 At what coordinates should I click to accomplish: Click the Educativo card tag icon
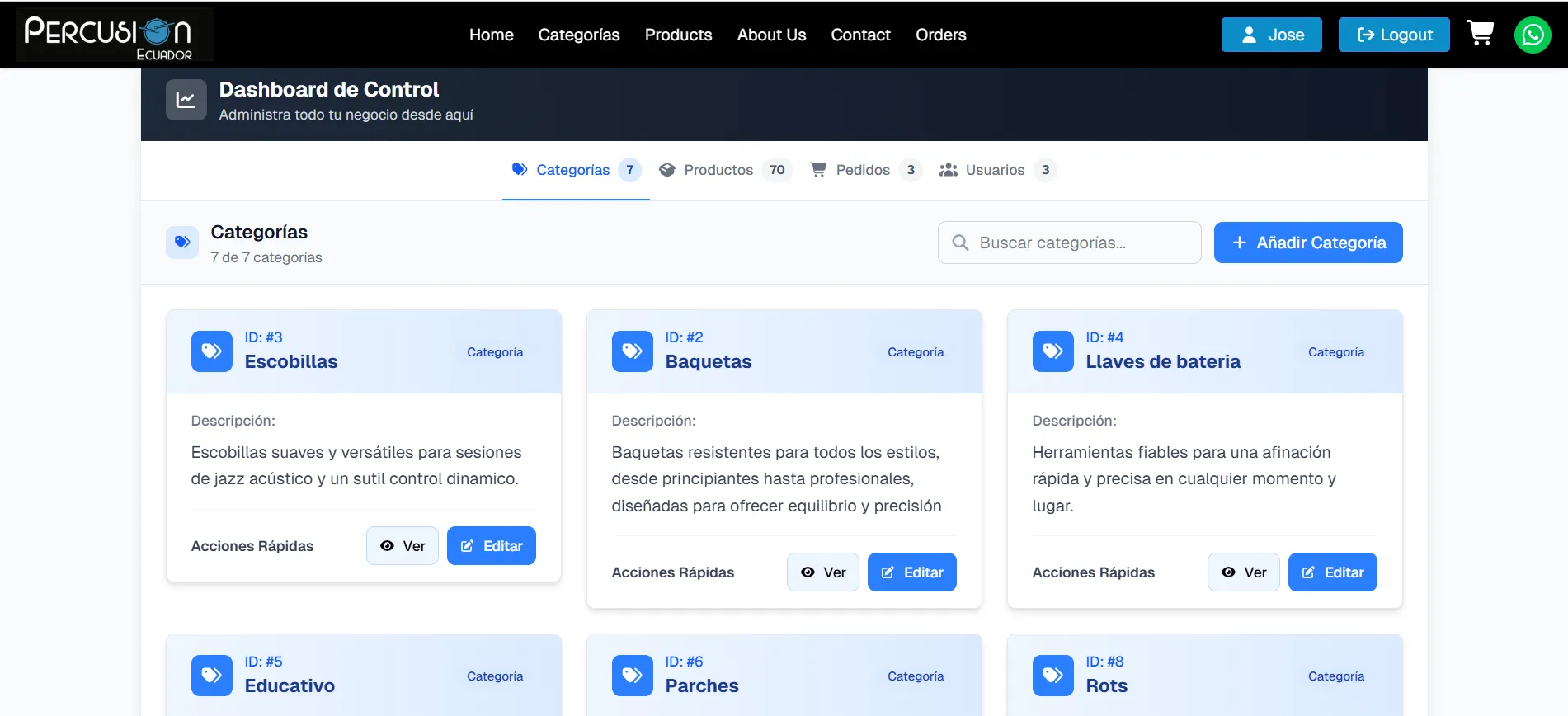[212, 676]
